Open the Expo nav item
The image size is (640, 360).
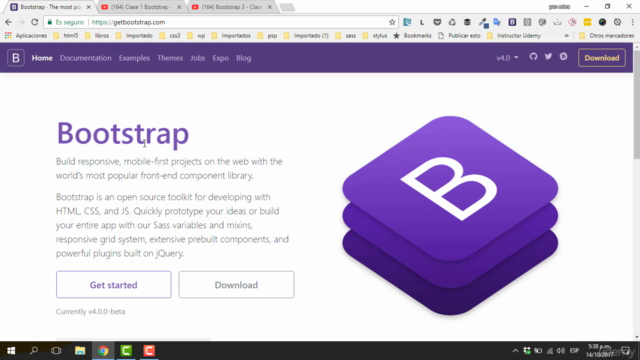pyautogui.click(x=220, y=58)
